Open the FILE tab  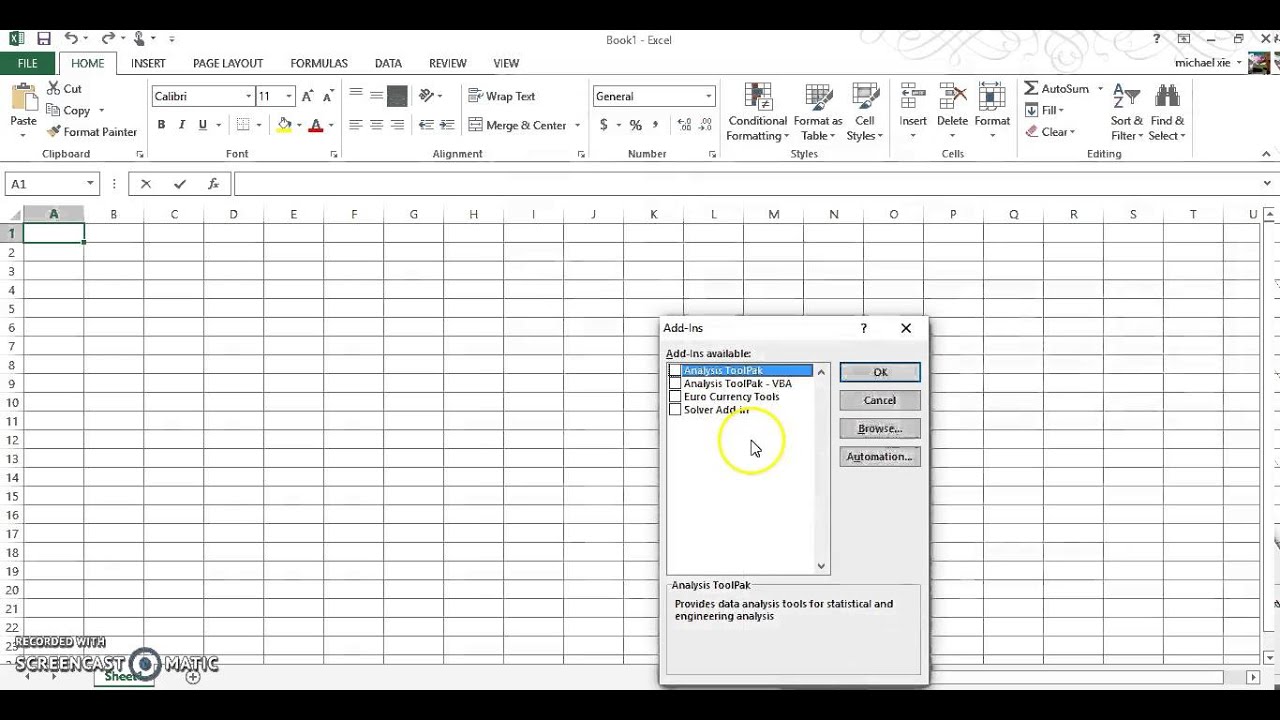28,63
